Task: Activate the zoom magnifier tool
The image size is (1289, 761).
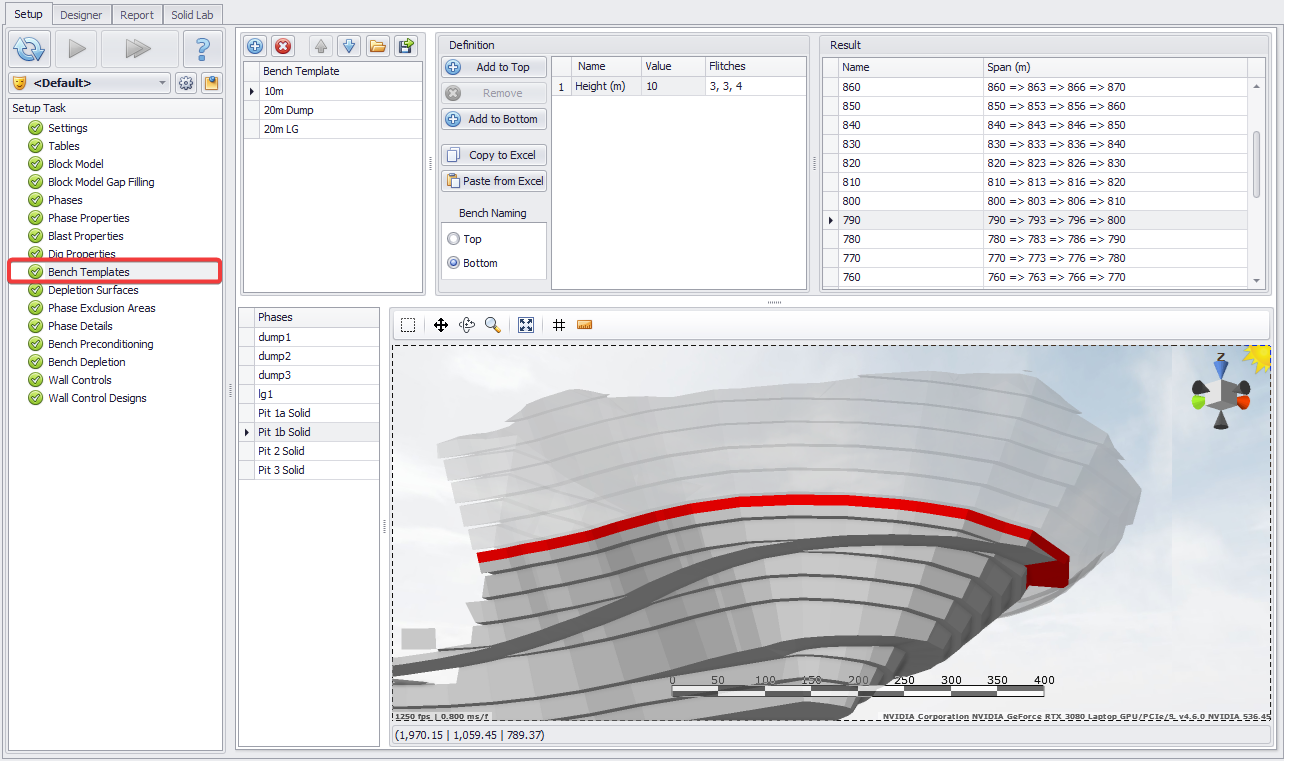Action: [492, 325]
